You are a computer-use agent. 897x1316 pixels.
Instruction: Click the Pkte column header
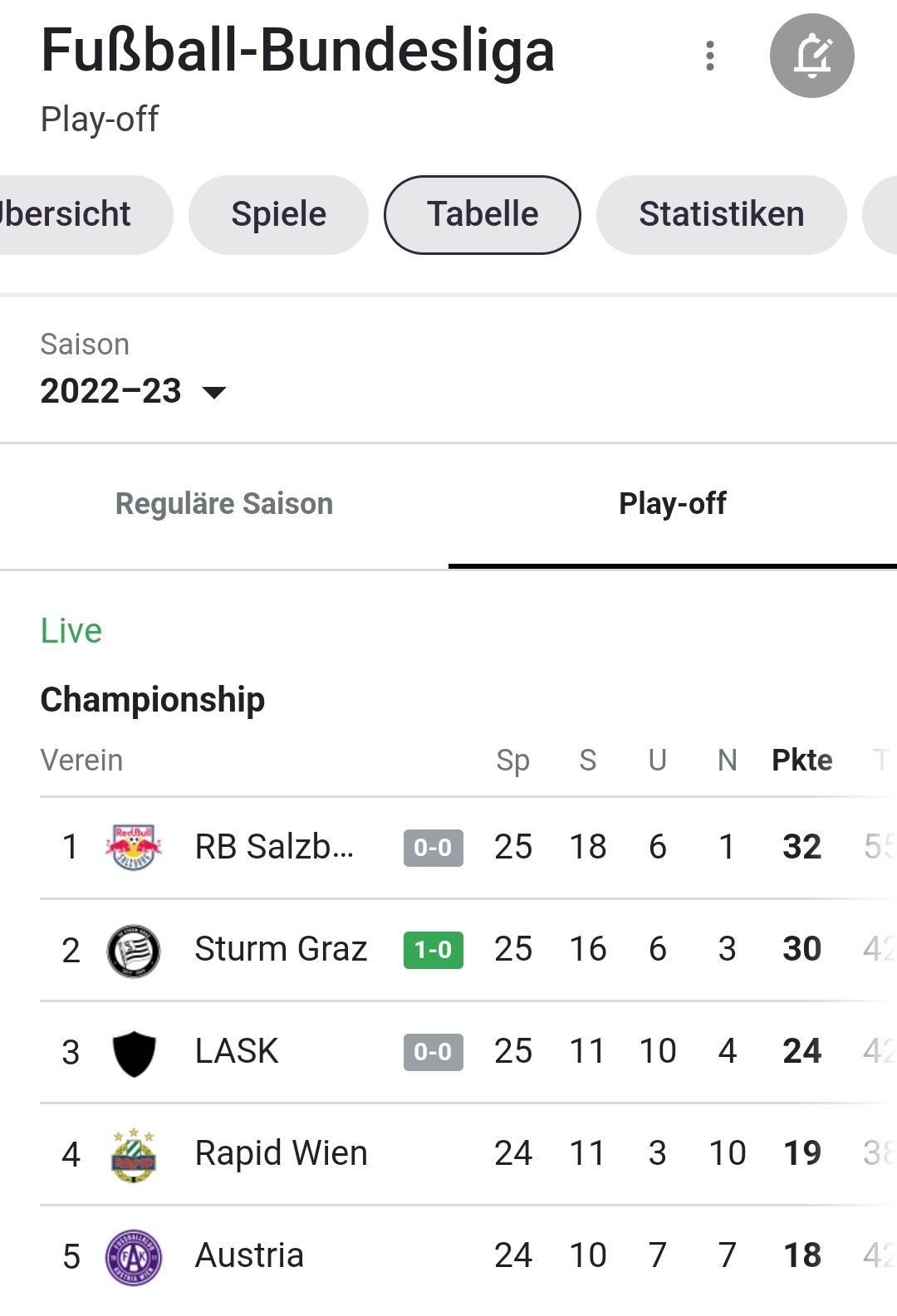pos(801,761)
